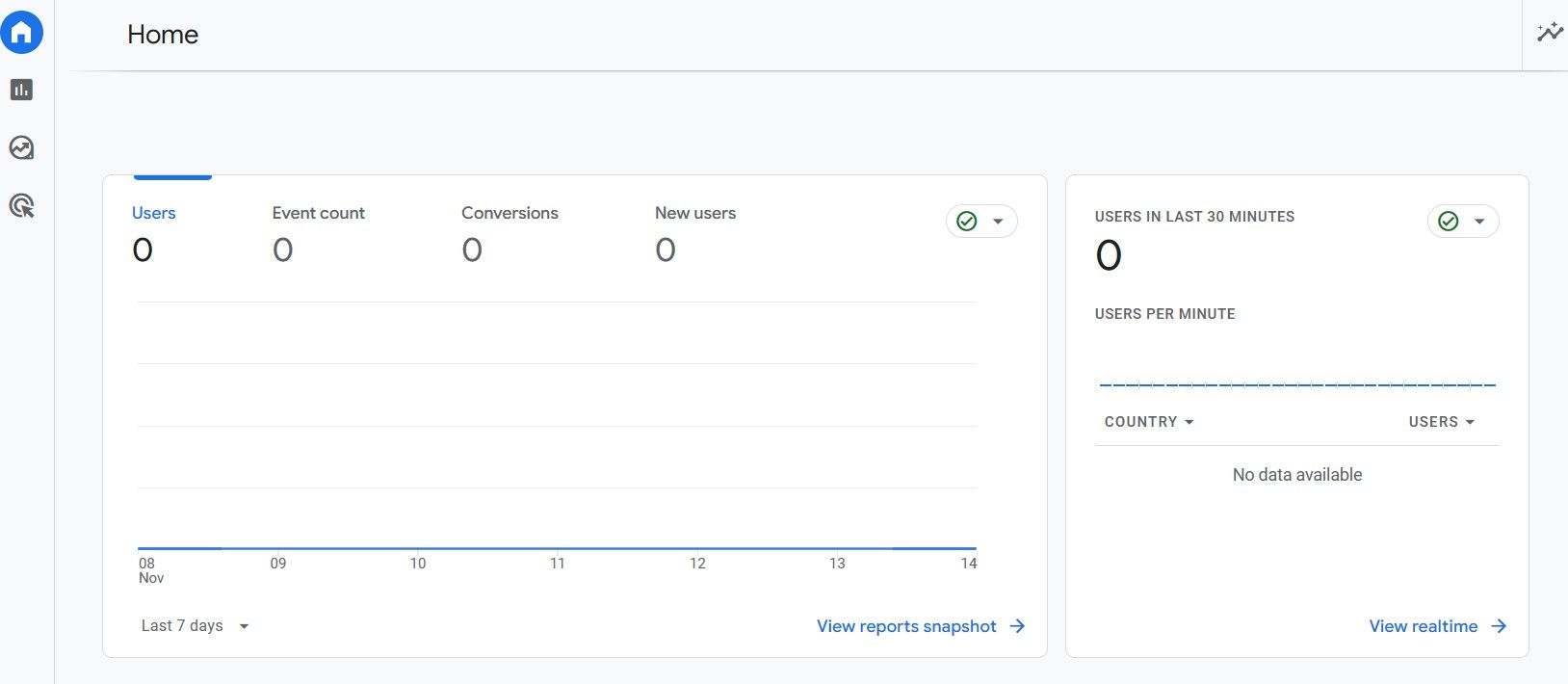
Task: Select the New users metric tab
Action: [695, 233]
